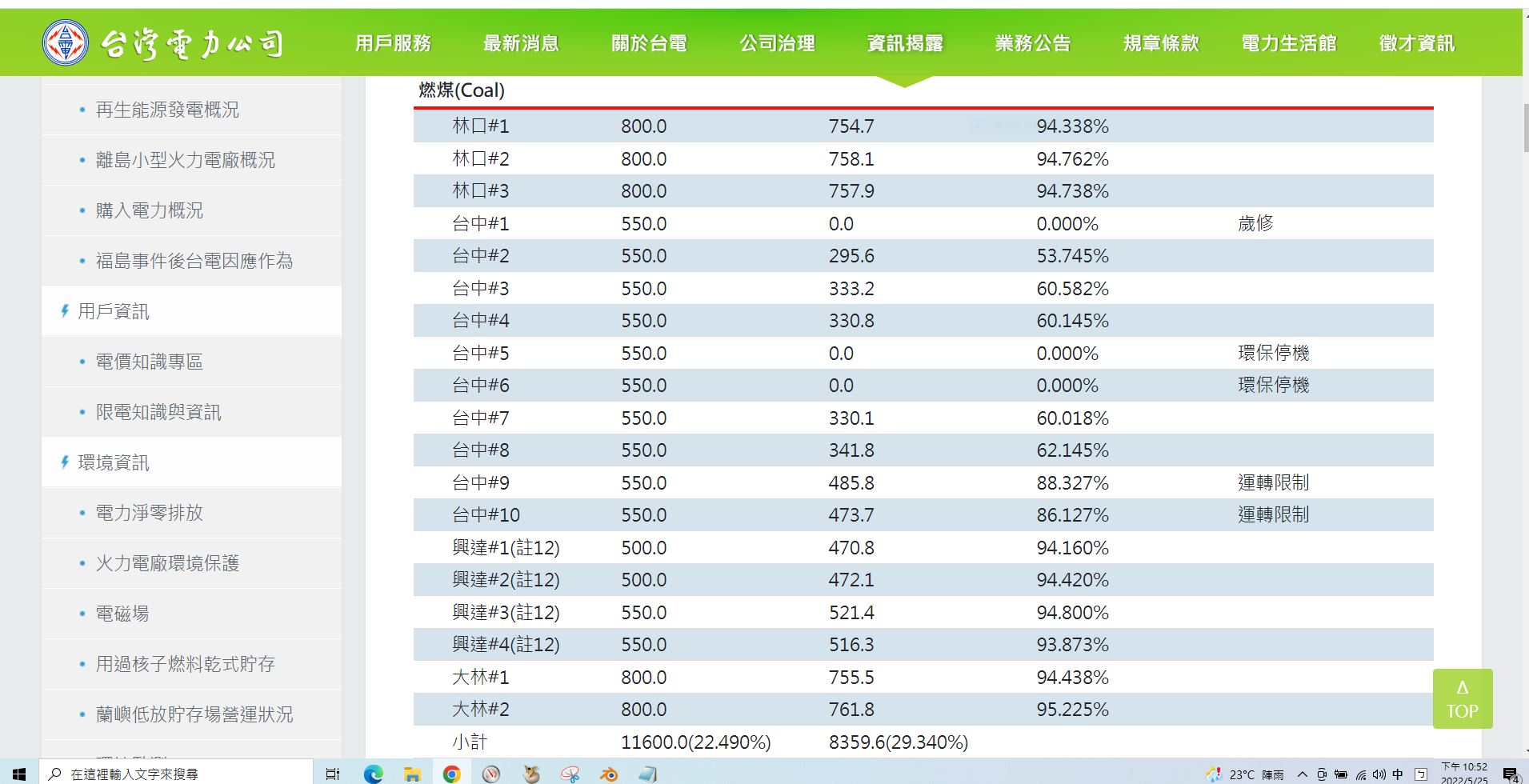
Task: Open 再生能源發電概況 in sidebar
Action: (167, 110)
